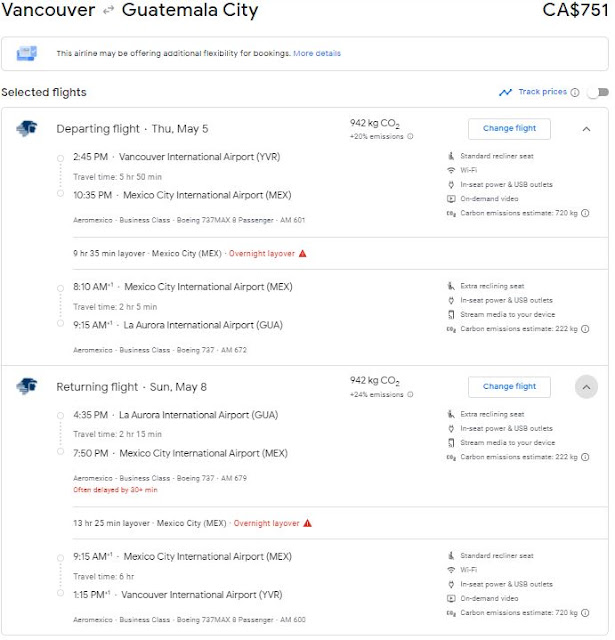This screenshot has width=615, height=640.
Task: Click '2:45 PM Vancouver International Airport (YVR)' row
Action: [x=177, y=157]
